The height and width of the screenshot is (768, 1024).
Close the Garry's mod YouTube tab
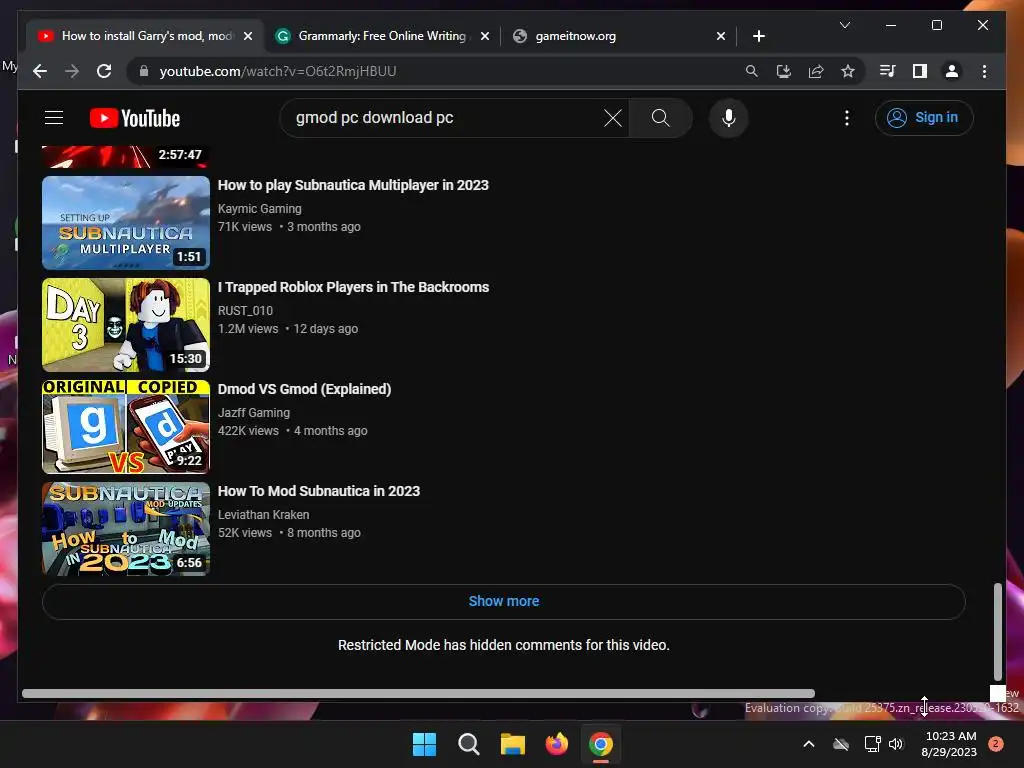(248, 37)
